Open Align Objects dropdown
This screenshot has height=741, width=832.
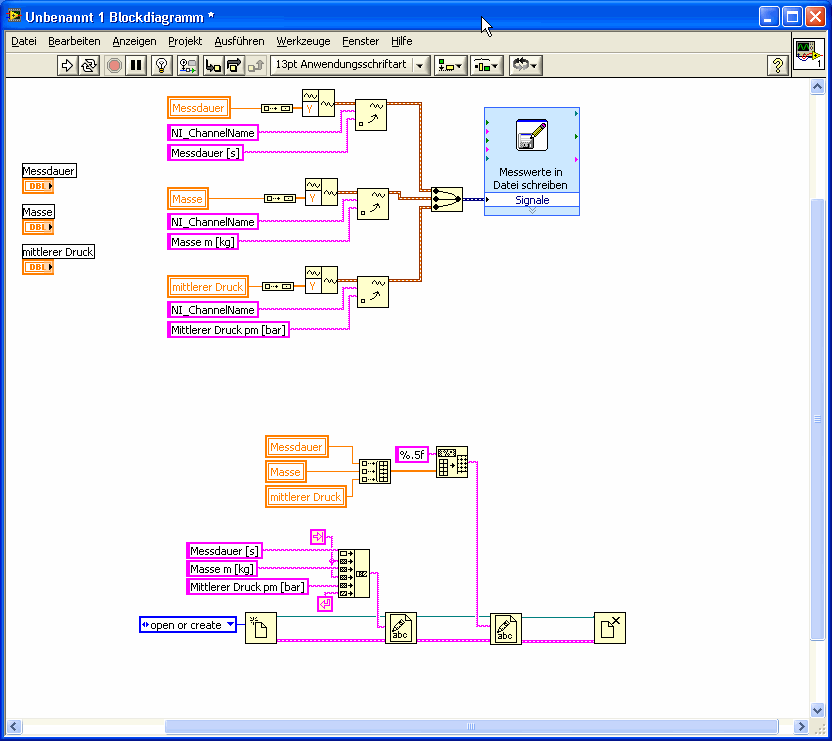[450, 65]
